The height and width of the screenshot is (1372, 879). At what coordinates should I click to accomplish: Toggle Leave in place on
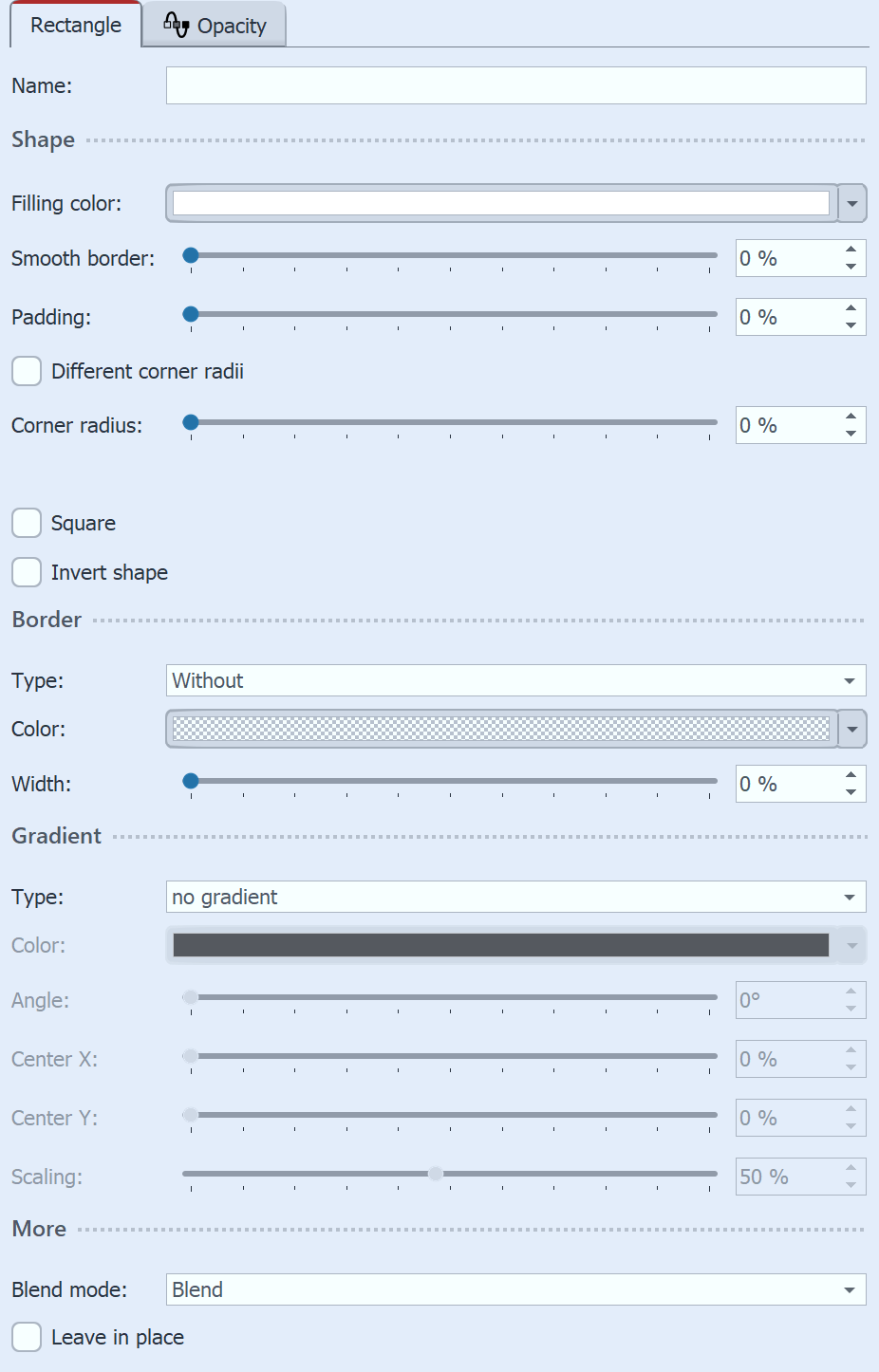pyautogui.click(x=27, y=1337)
